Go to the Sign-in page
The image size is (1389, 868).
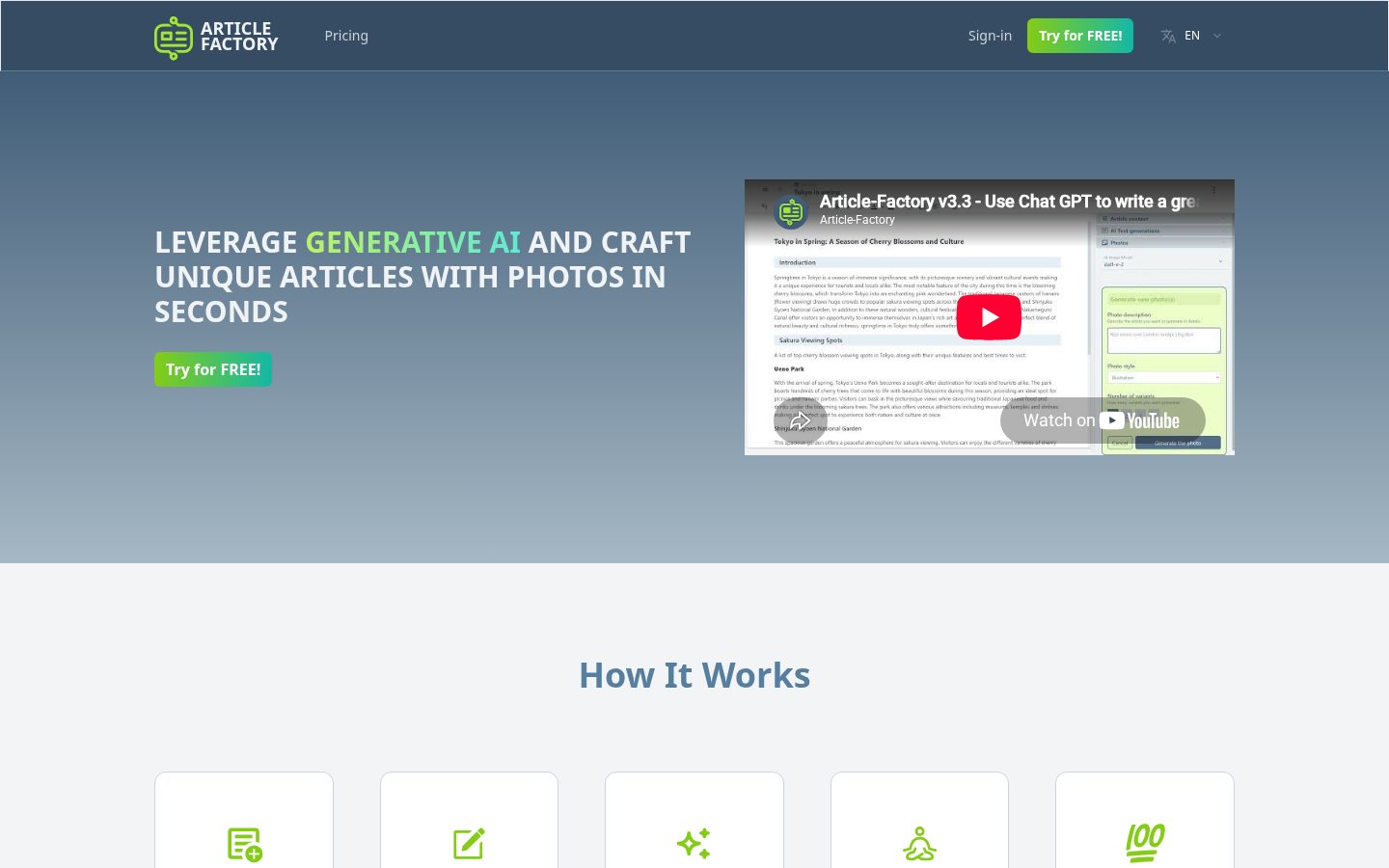click(x=990, y=36)
